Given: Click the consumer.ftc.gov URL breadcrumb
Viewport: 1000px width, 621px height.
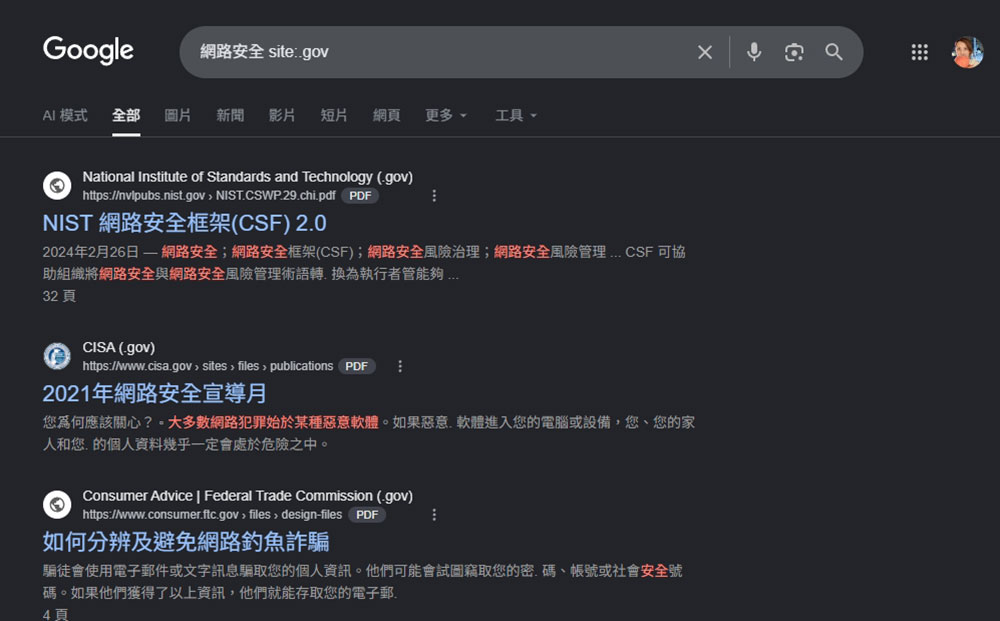Looking at the screenshot, I should tap(212, 515).
